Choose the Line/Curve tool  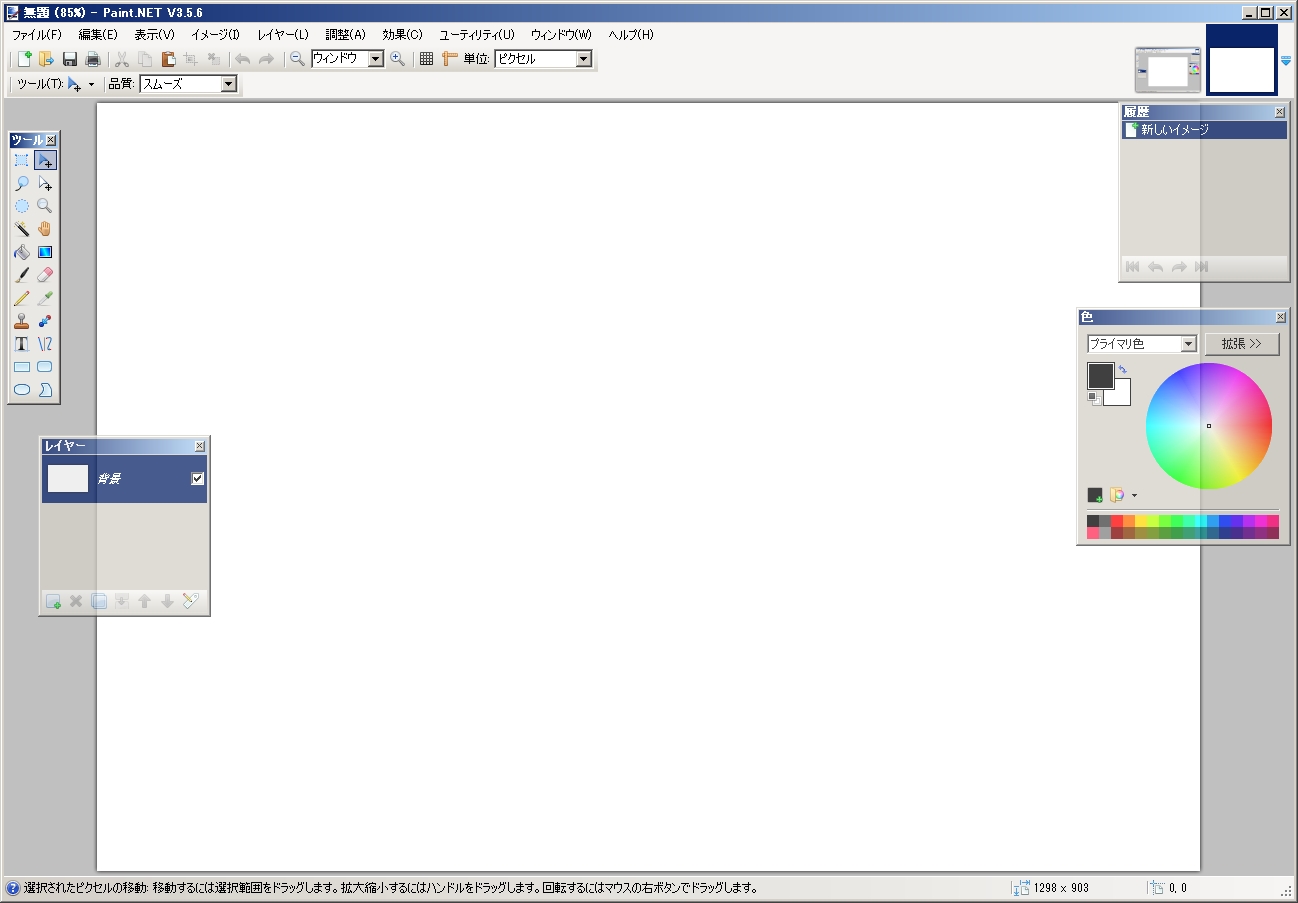[x=45, y=344]
